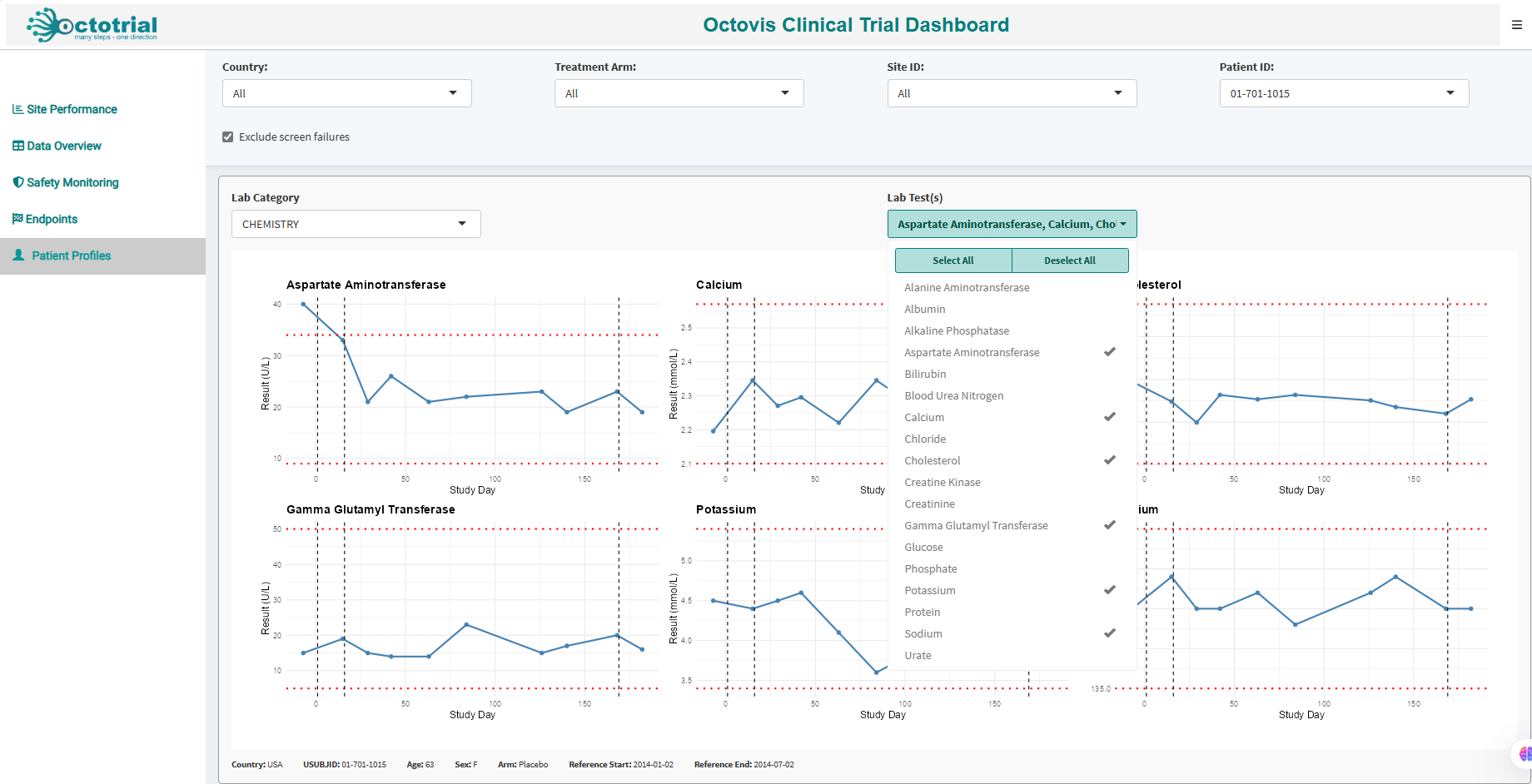Open the Country dropdown
This screenshot has height=784, width=1532.
(346, 93)
